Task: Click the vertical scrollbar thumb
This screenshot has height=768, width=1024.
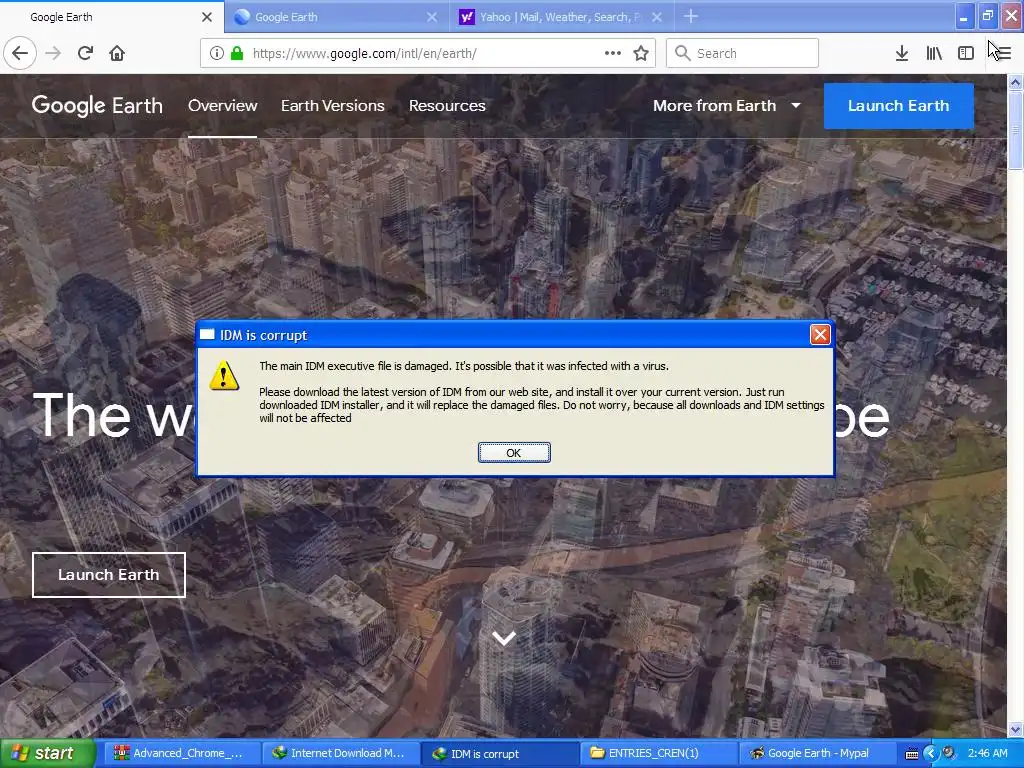Action: pyautogui.click(x=1015, y=129)
